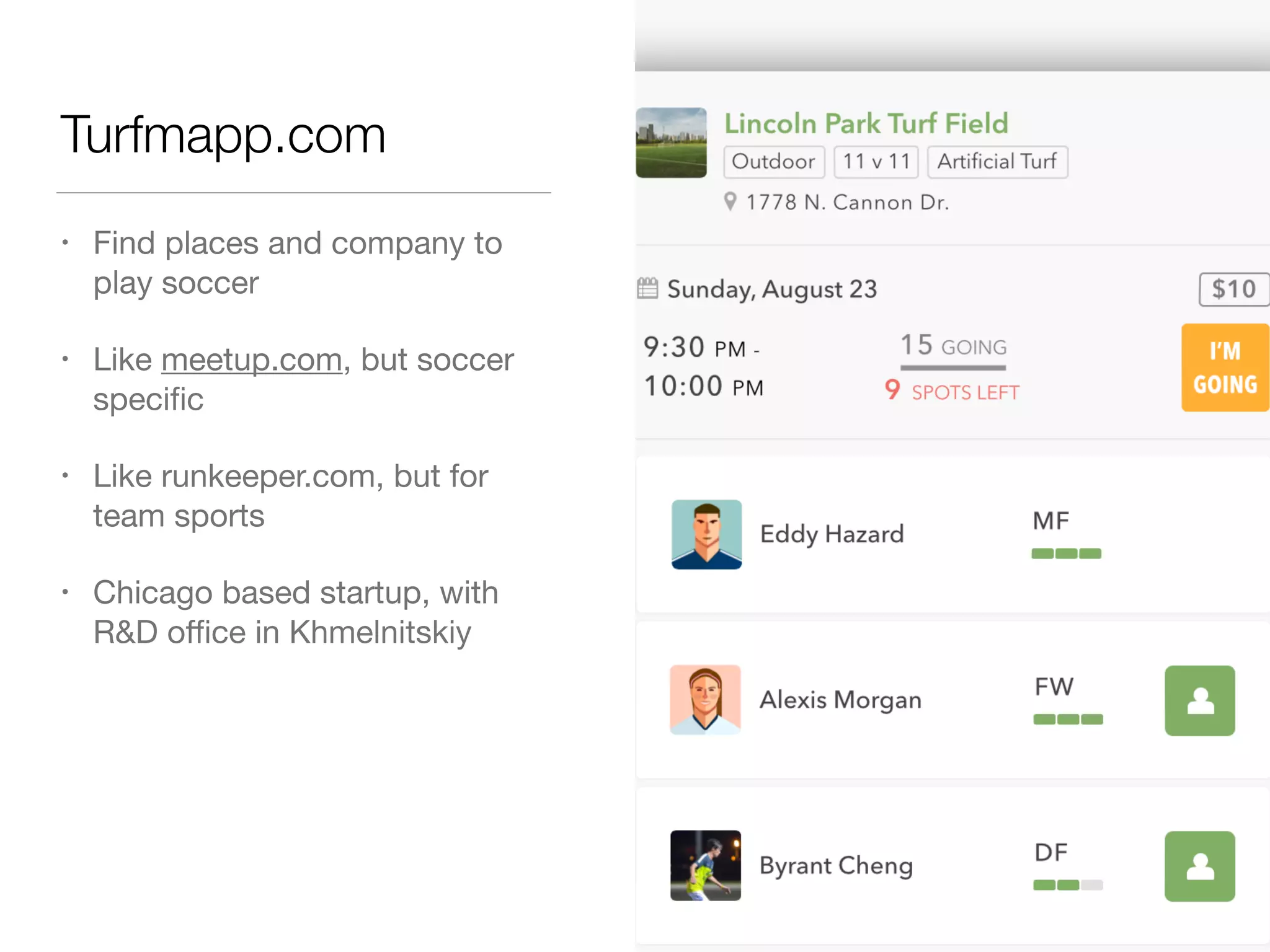This screenshot has width=1270, height=952.
Task: Select the Artificial Turf tag
Action: click(x=997, y=162)
